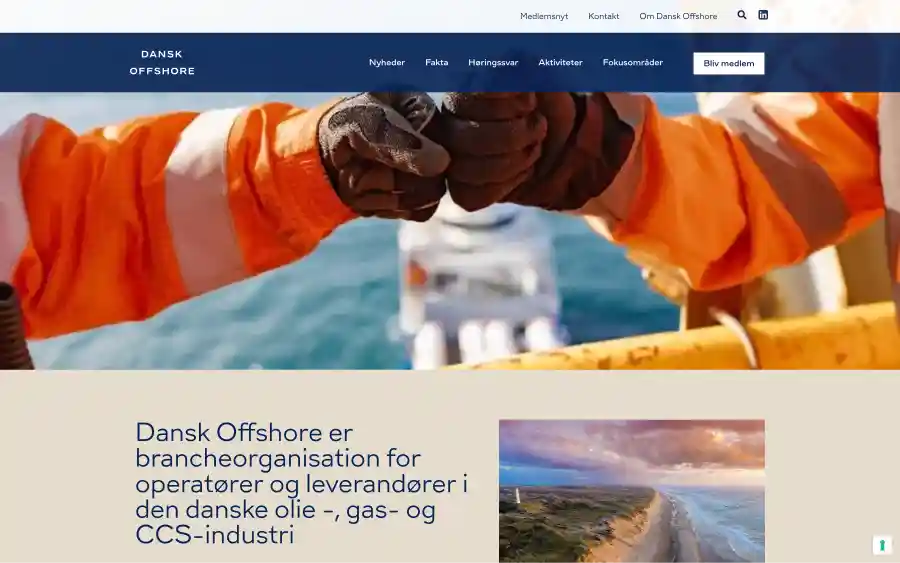Click the Dansk Offshore logo
Image resolution: width=900 pixels, height=563 pixels.
[162, 63]
